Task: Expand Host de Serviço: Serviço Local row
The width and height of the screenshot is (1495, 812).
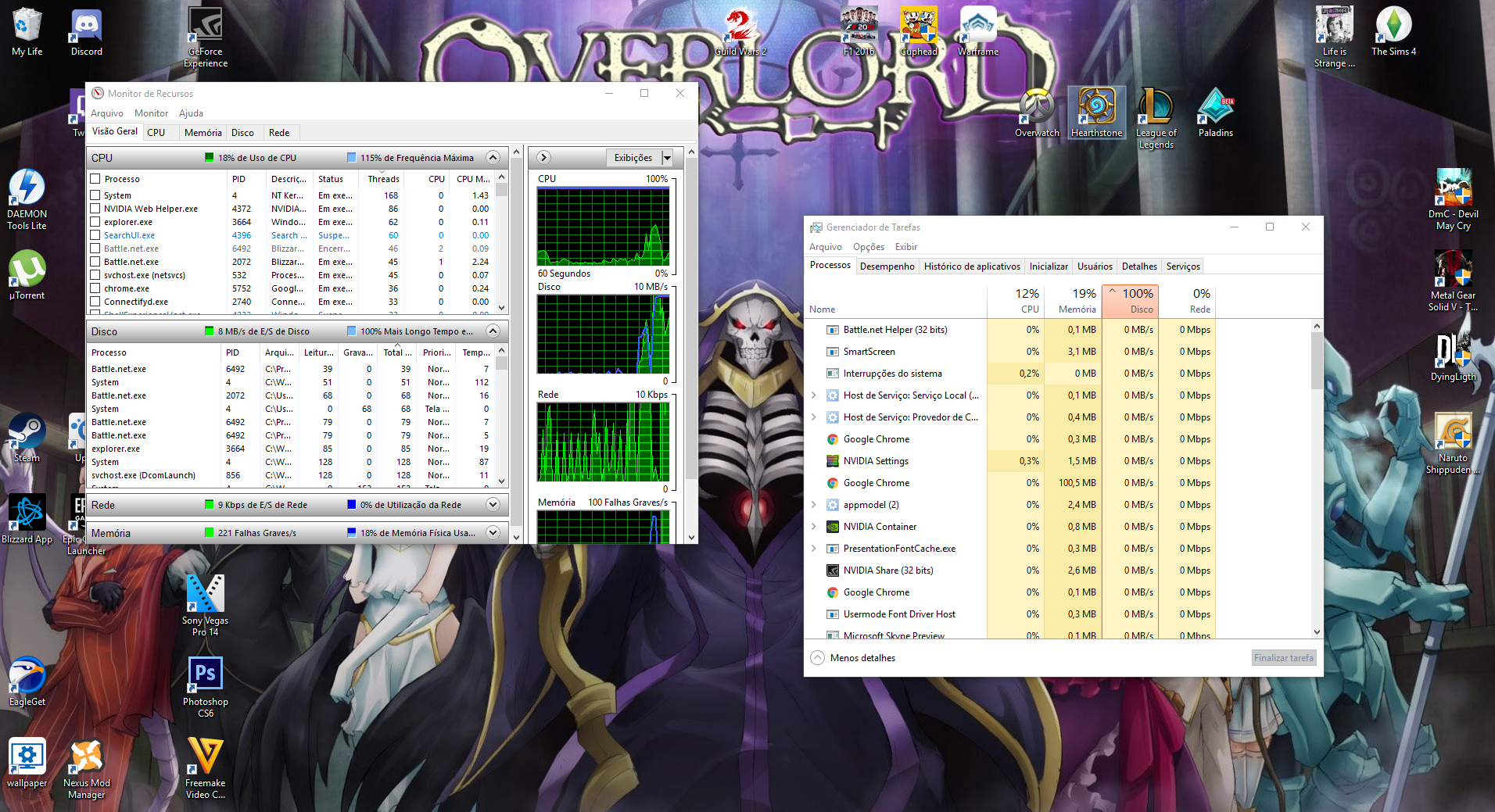Action: [814, 395]
